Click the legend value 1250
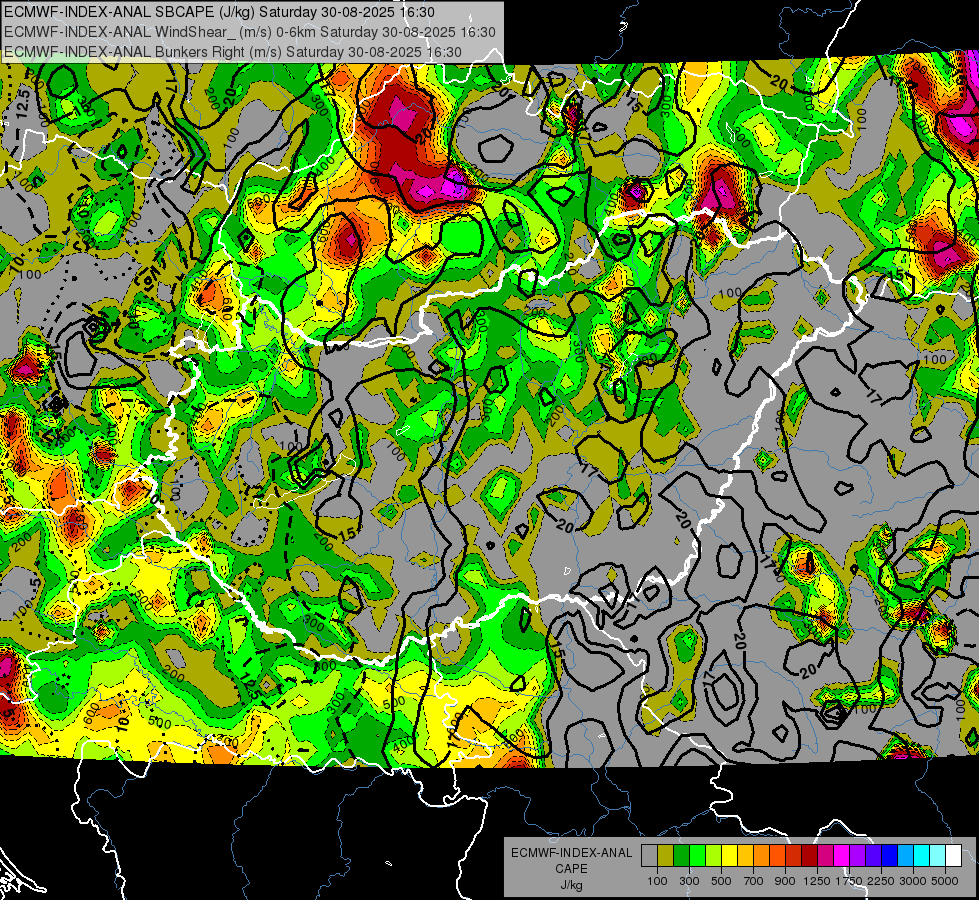This screenshot has height=900, width=979. point(817,881)
